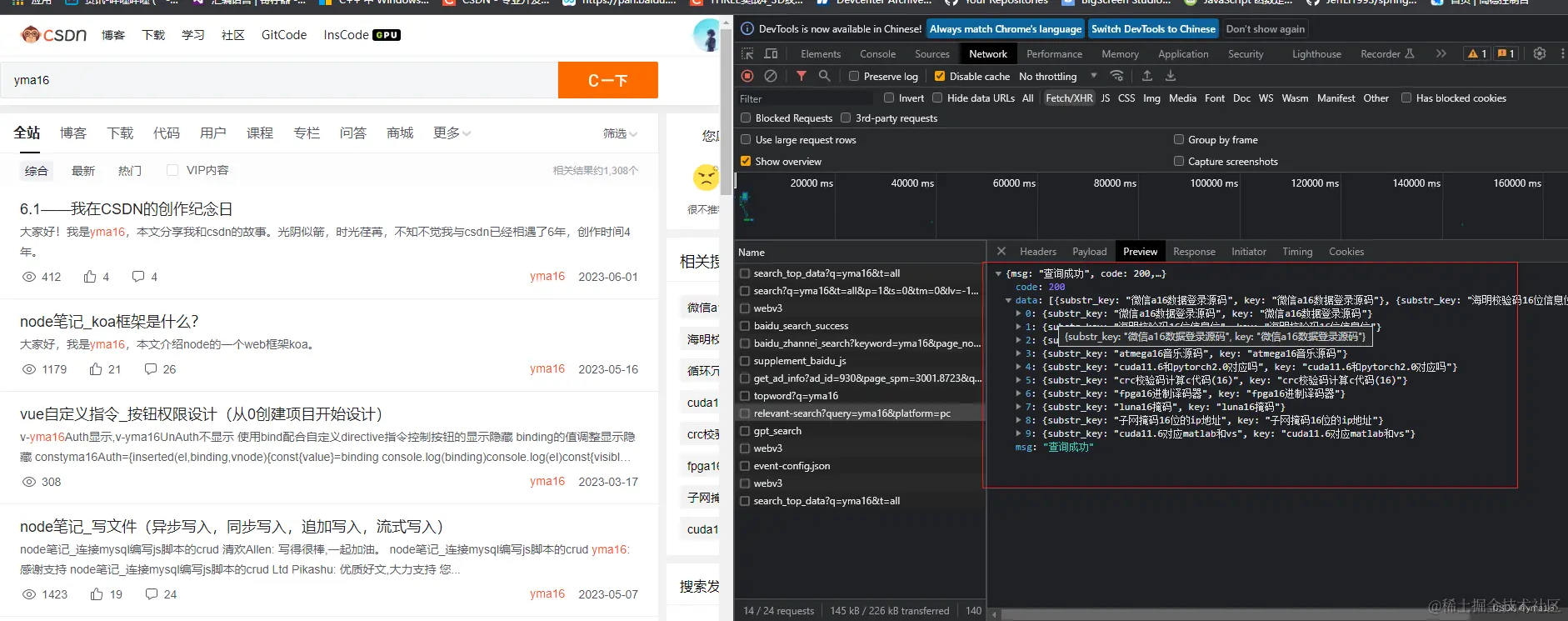Click Don't show again button

(1265, 29)
